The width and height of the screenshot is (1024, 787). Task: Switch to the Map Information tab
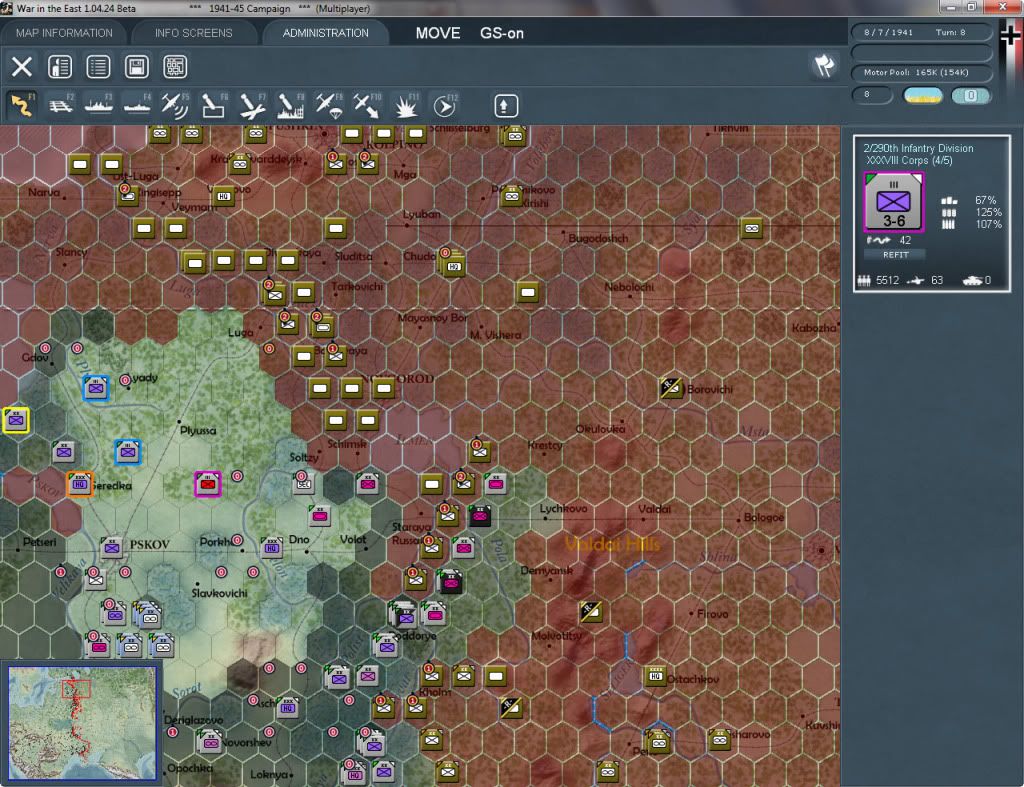(x=64, y=33)
